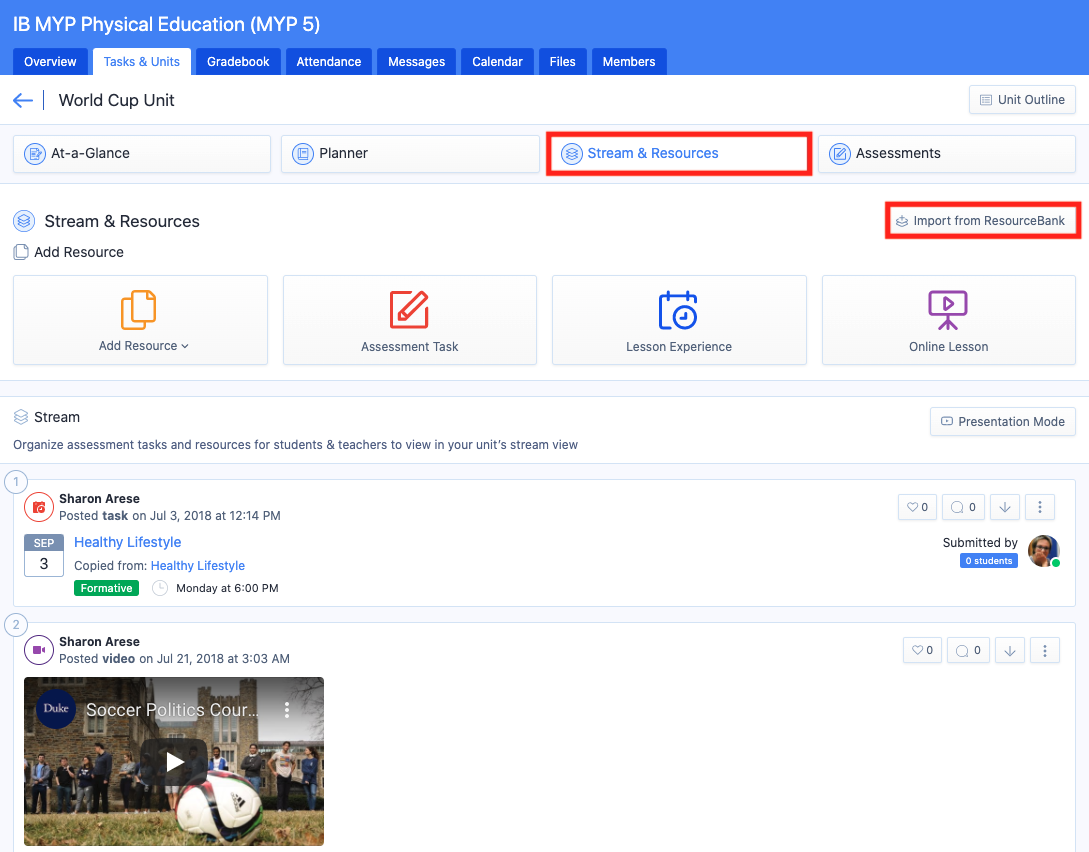Like the Soccer Politics video post

[922, 650]
